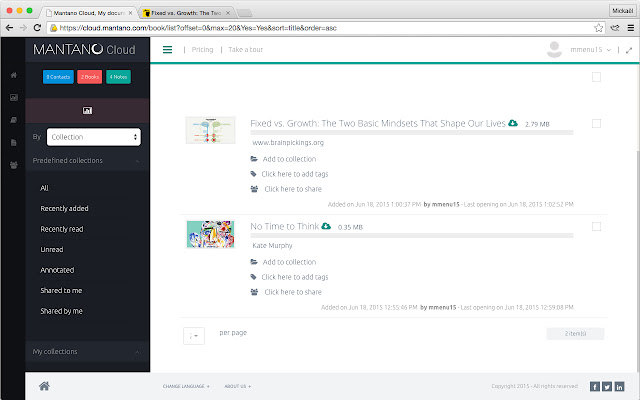Open the Facebook icon in footer
The image size is (640, 400).
(595, 387)
